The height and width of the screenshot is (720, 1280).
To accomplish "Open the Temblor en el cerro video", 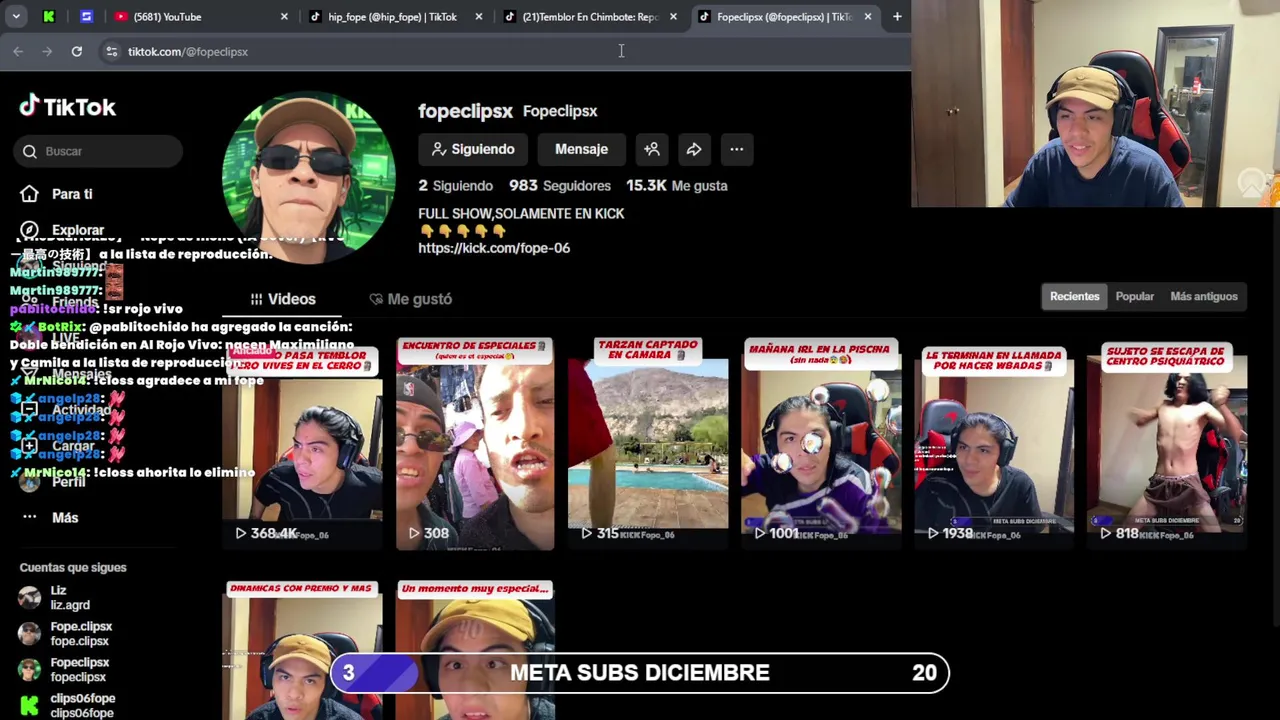I will [x=302, y=444].
